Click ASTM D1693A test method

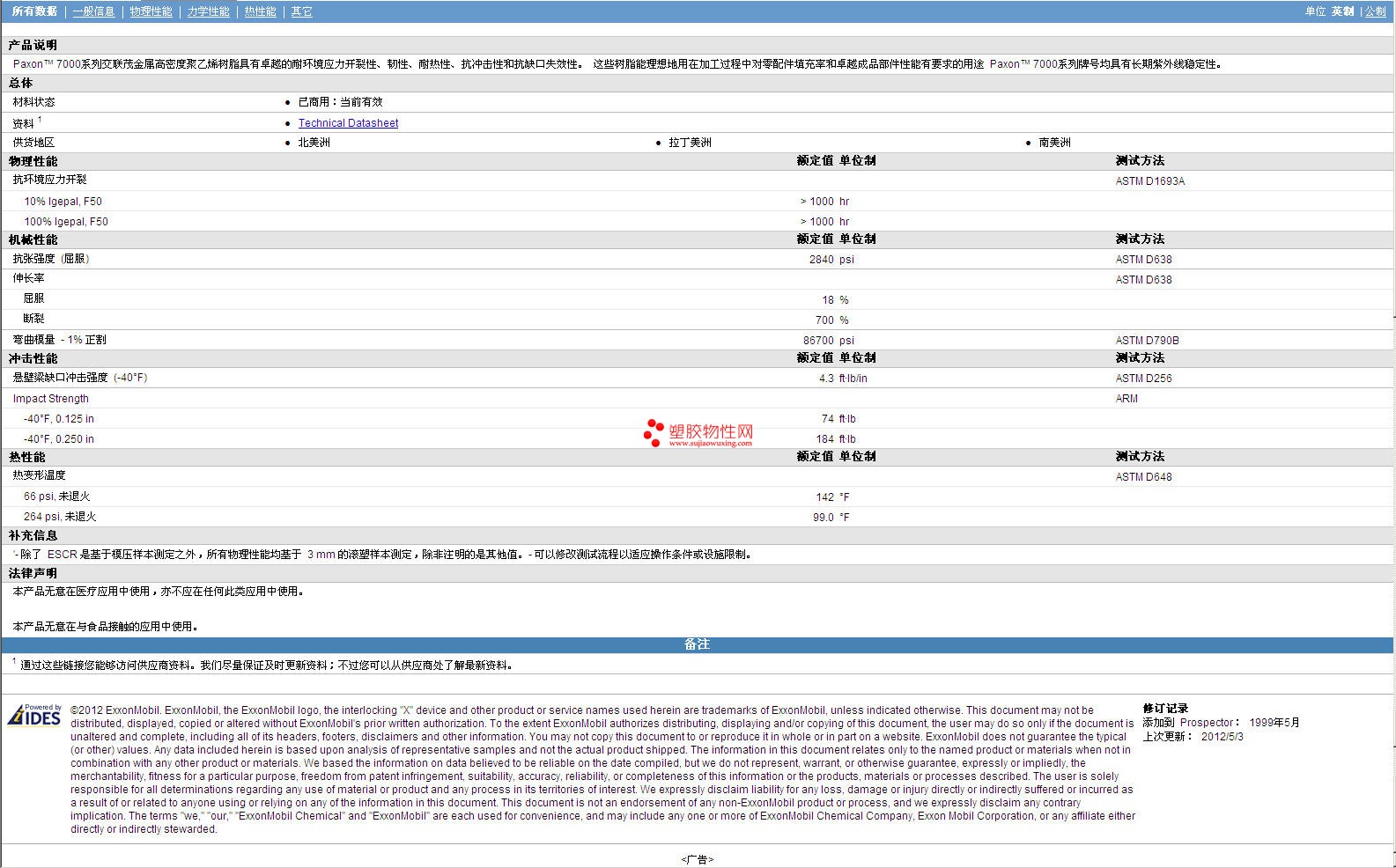[x=1150, y=181]
